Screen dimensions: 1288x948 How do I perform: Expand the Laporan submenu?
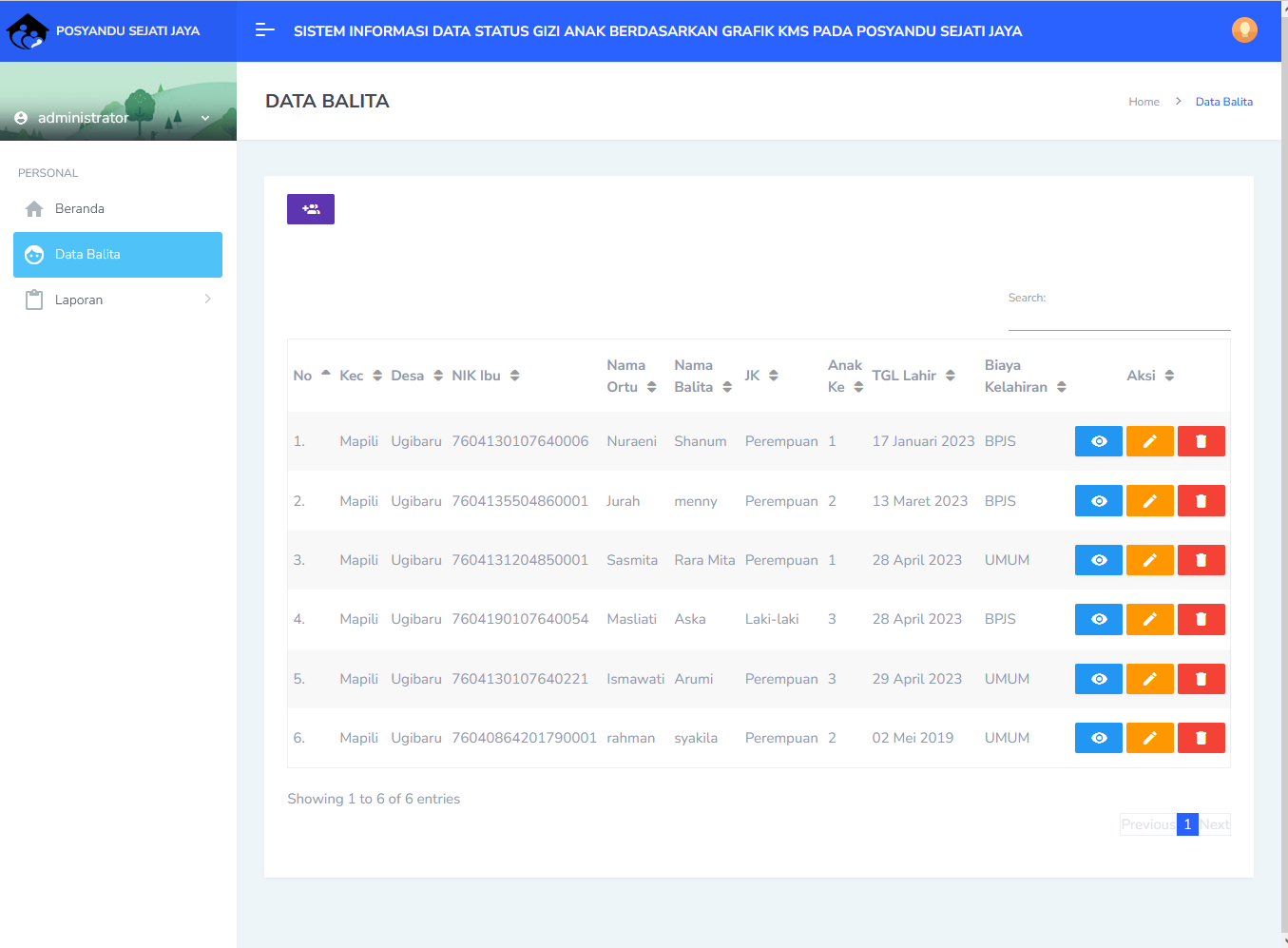pos(117,300)
